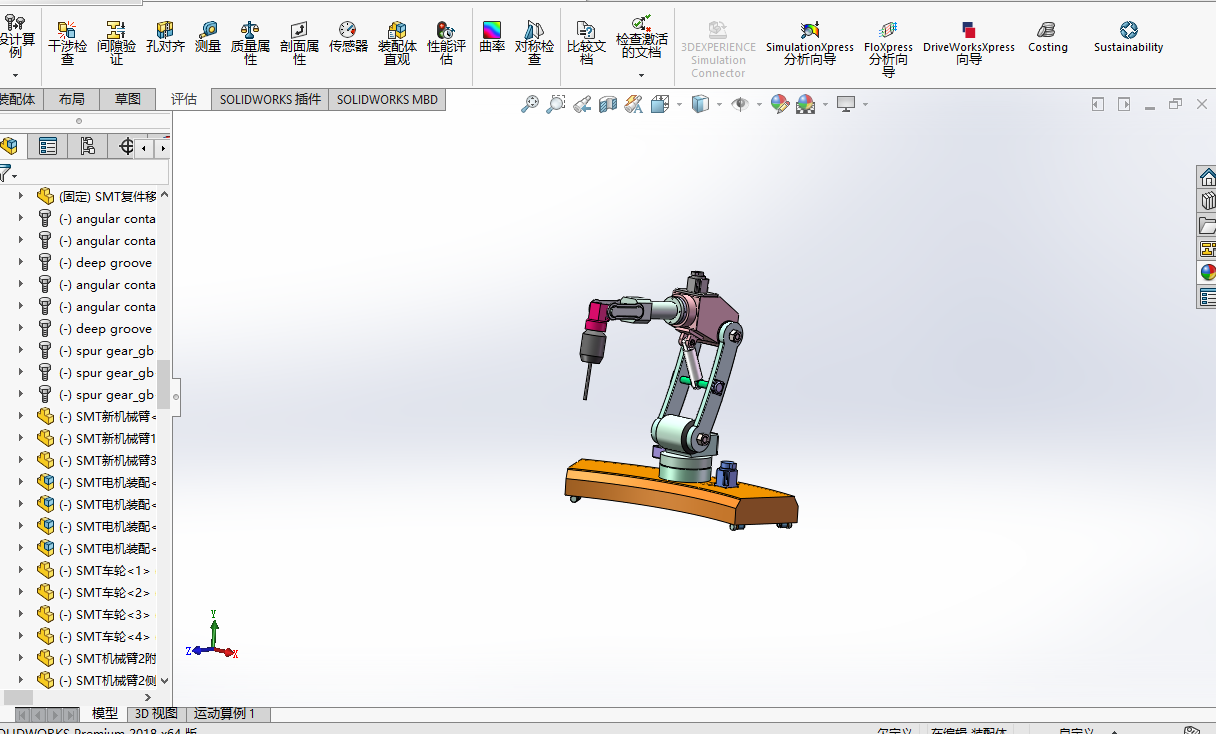This screenshot has width=1216, height=734.
Task: Select the Zoom to Fit magnifier icon
Action: click(x=530, y=104)
